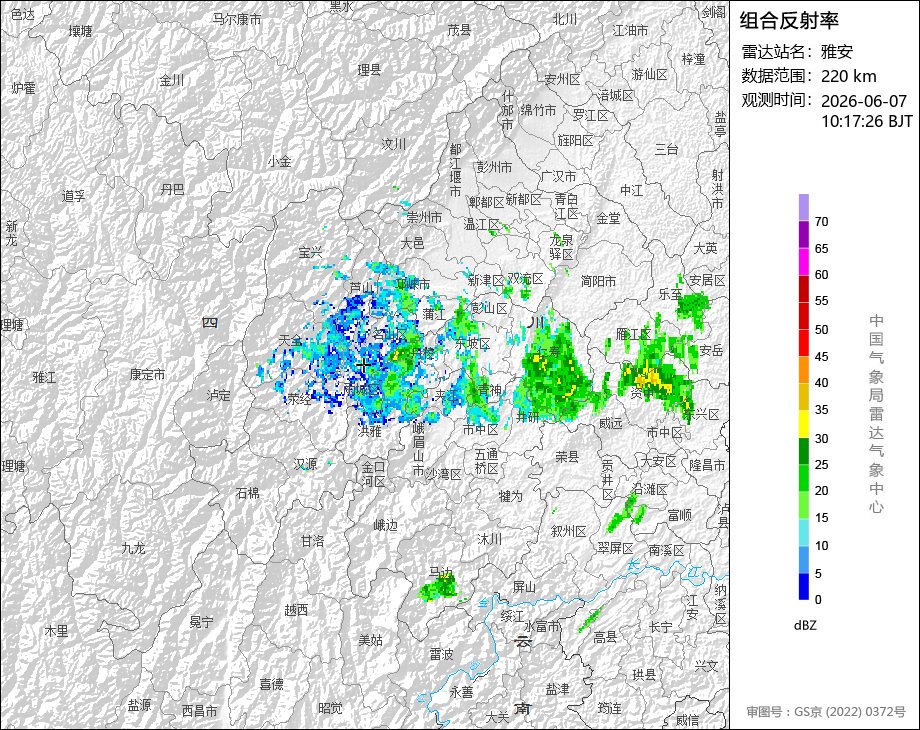Click the 三台 county label
This screenshot has height=730, width=920.
[667, 150]
